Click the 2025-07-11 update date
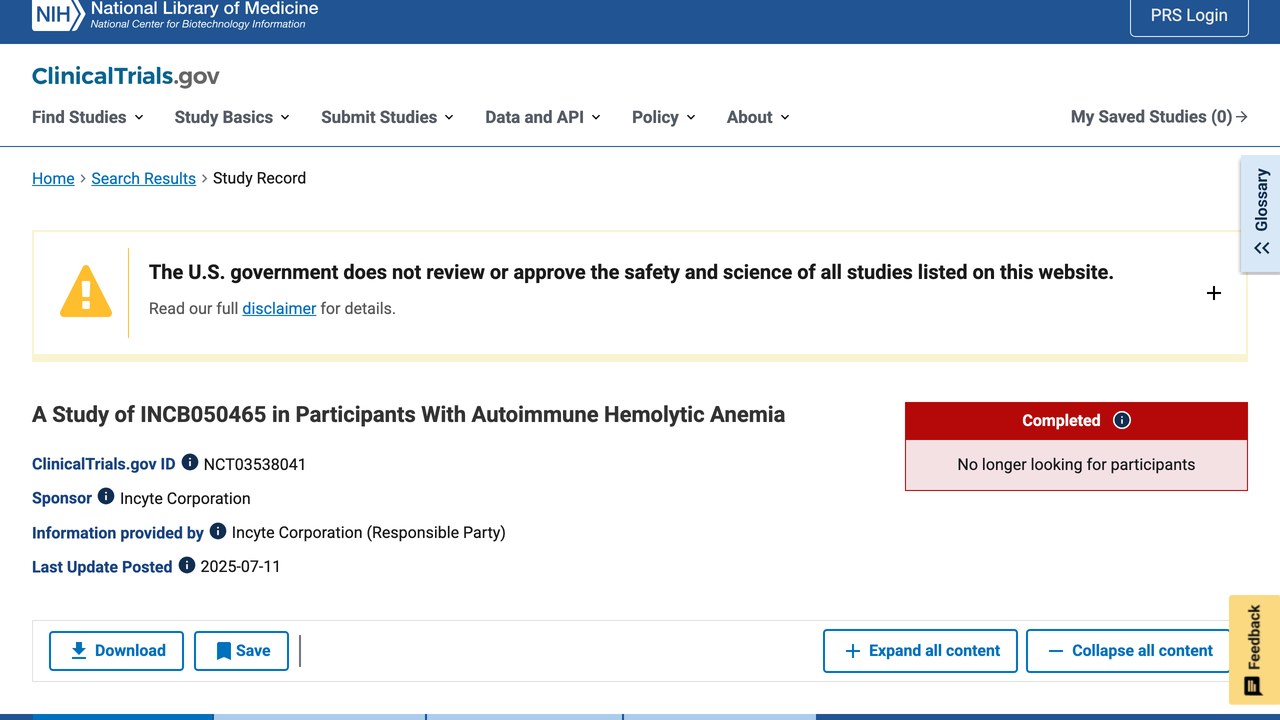1280x720 pixels. pos(240,566)
